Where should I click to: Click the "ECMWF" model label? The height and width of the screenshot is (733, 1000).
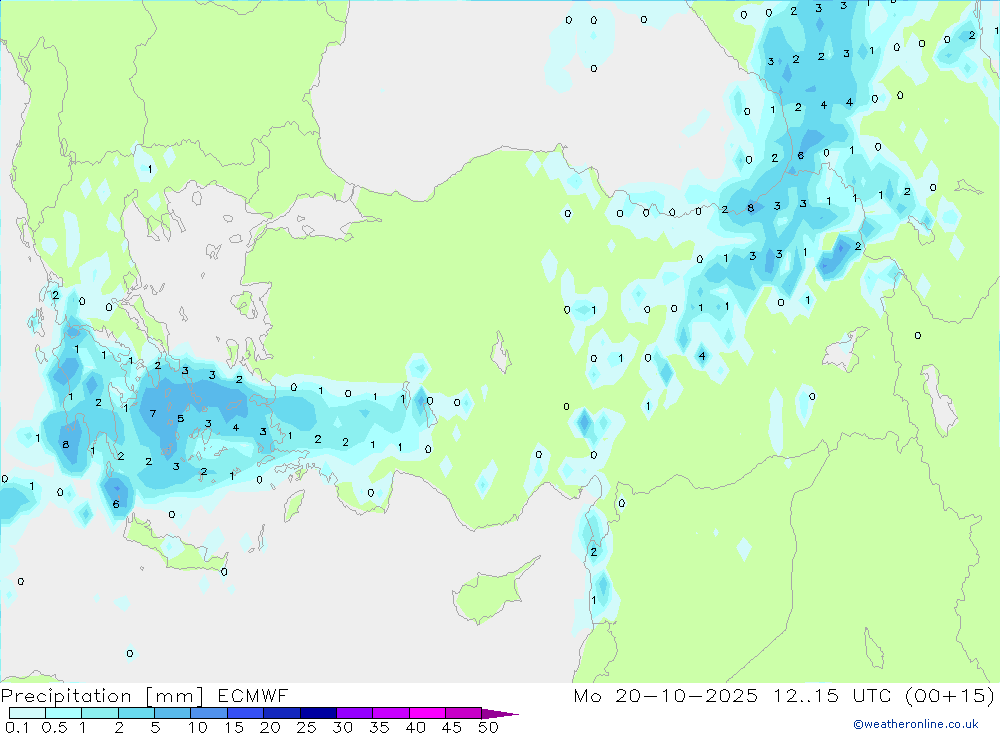[x=253, y=695]
